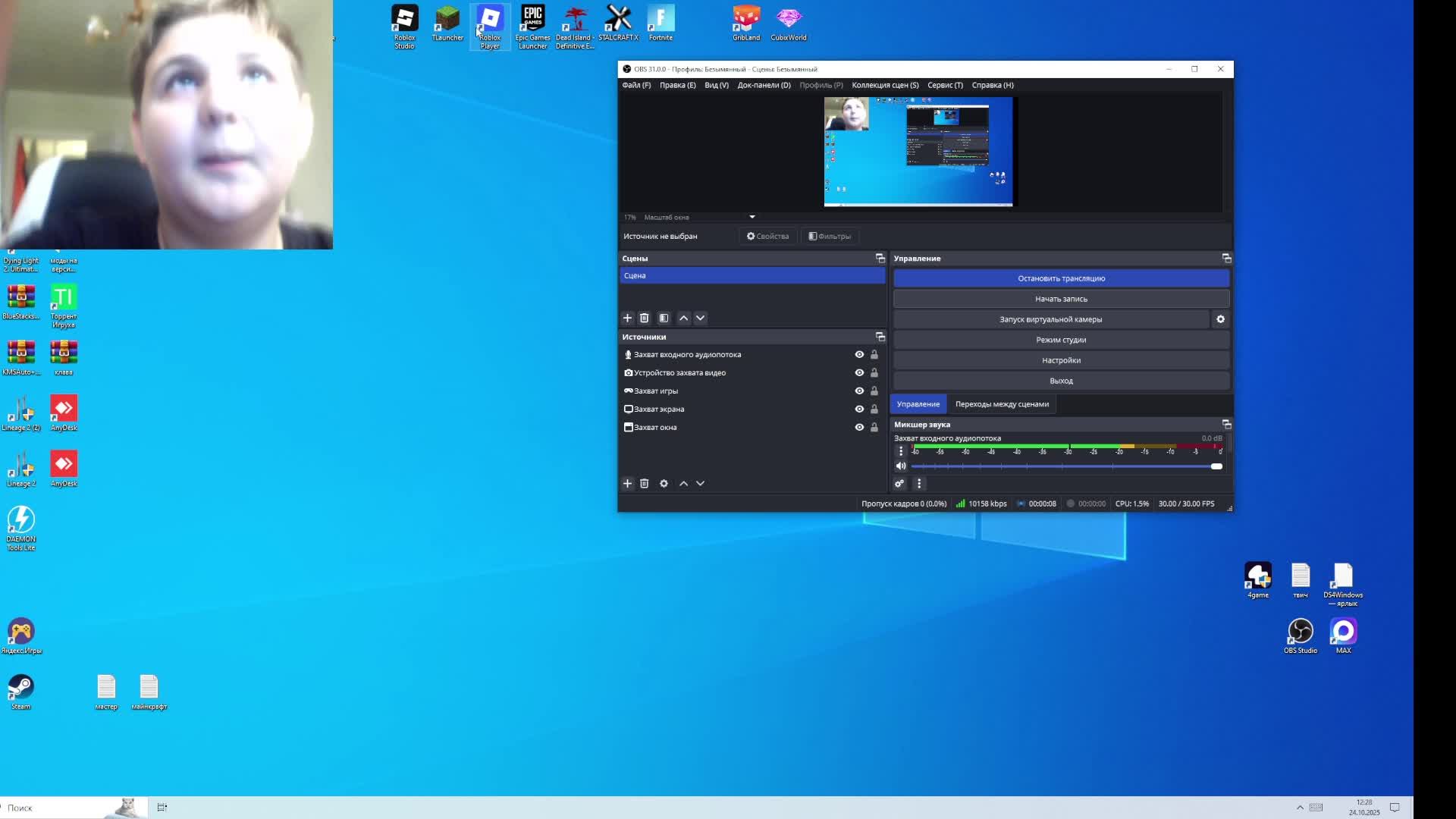Open advanced audio properties gears icon
The width and height of the screenshot is (1456, 819).
point(899,484)
